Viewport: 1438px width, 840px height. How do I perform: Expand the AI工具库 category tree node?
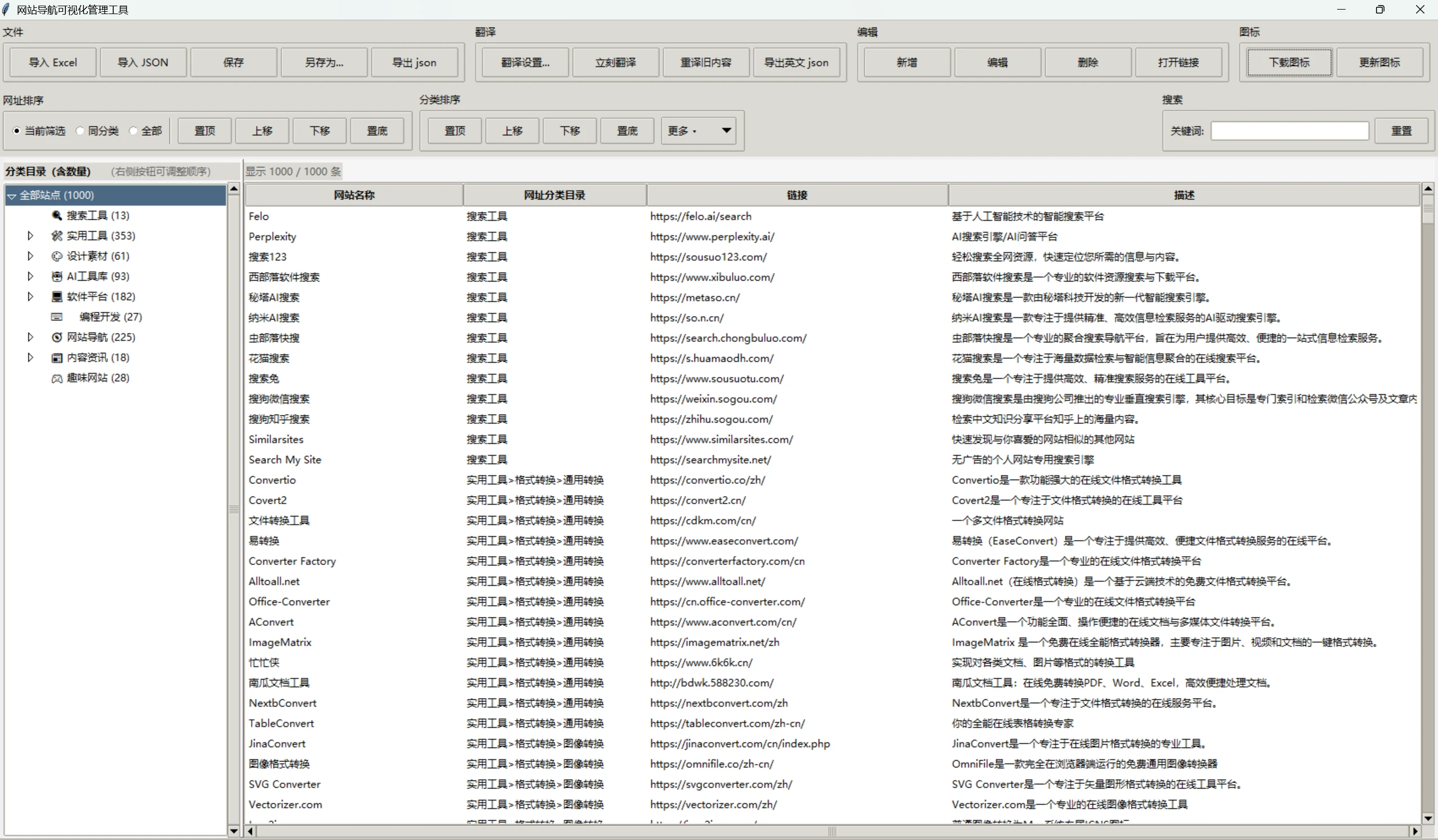30,276
